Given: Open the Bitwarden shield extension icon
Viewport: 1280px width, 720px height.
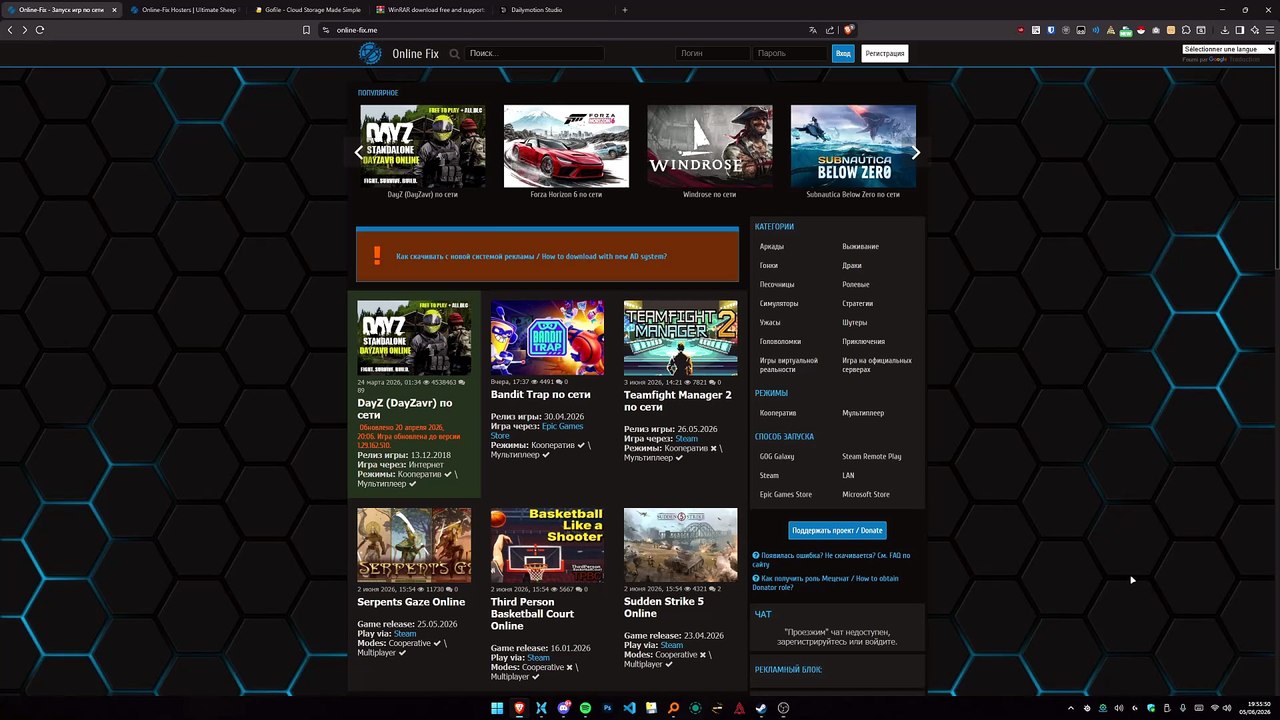Looking at the screenshot, I should [x=1050, y=30].
